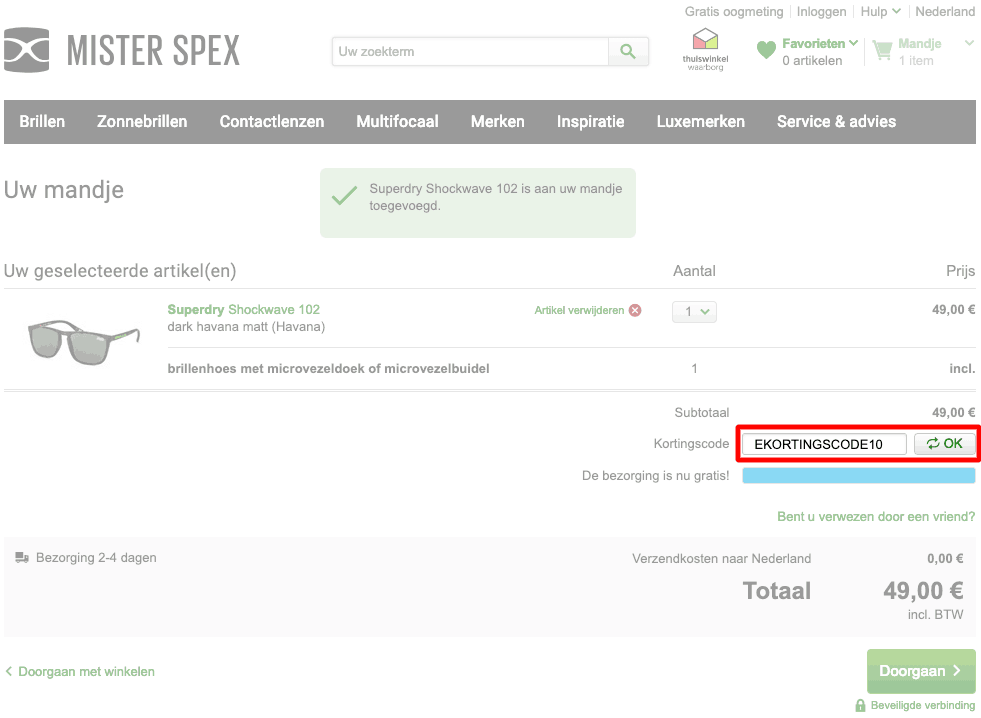
Task: Open the Superdry Shockwave 102 product link
Action: (243, 310)
